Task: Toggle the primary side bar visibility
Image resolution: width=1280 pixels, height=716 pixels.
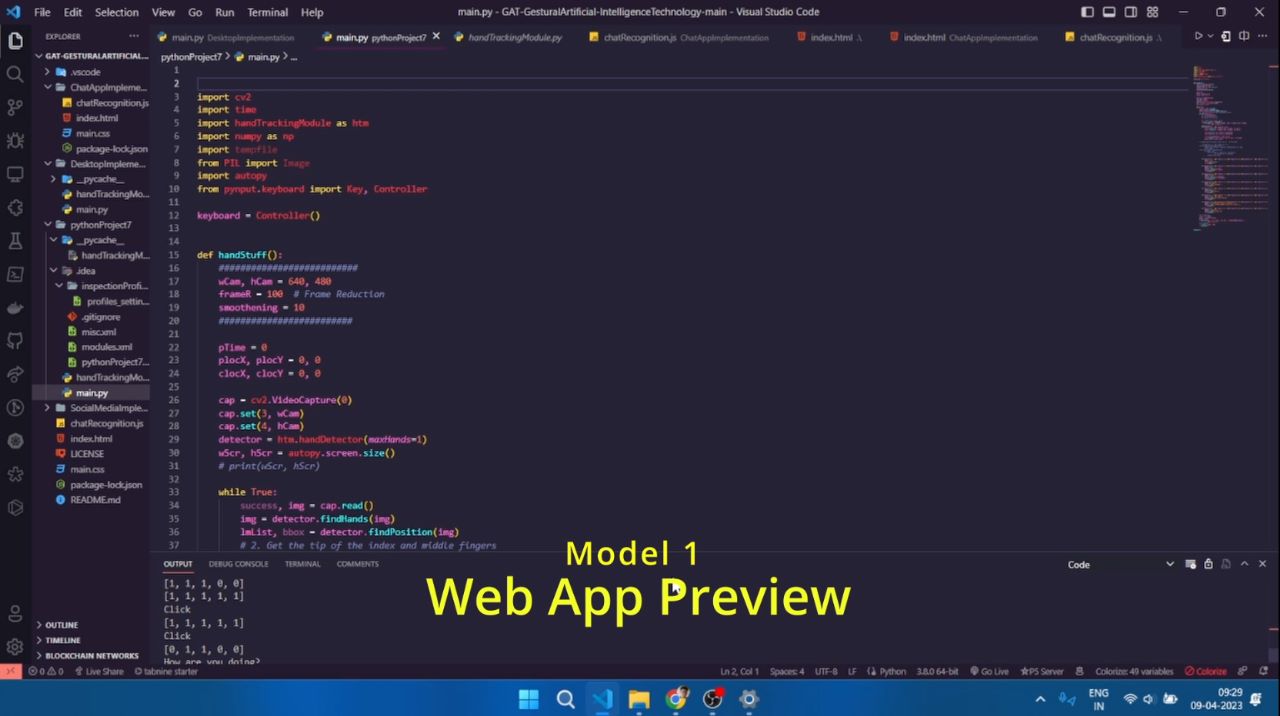Action: coord(1088,12)
